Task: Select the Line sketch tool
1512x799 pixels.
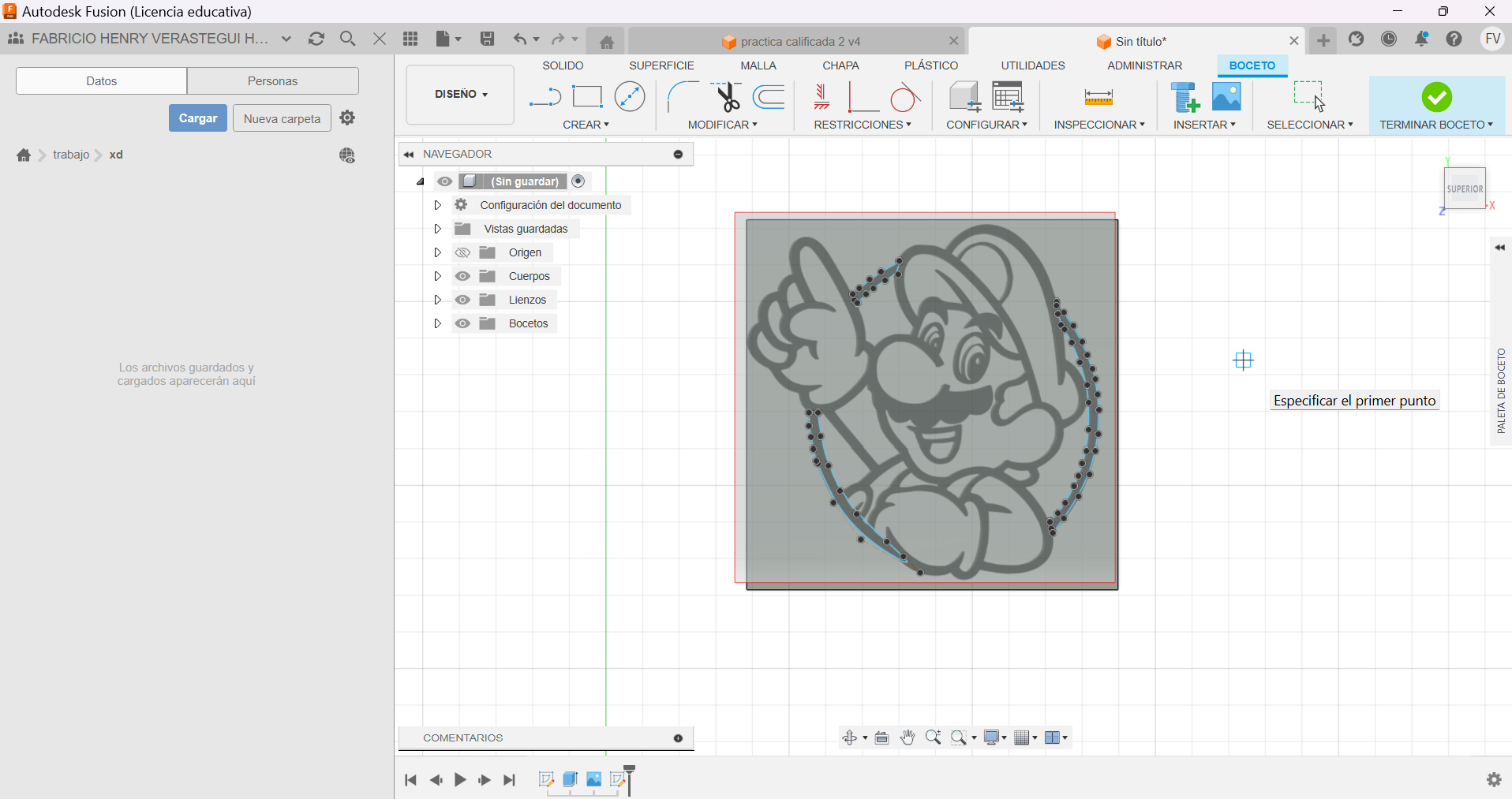Action: (545, 97)
